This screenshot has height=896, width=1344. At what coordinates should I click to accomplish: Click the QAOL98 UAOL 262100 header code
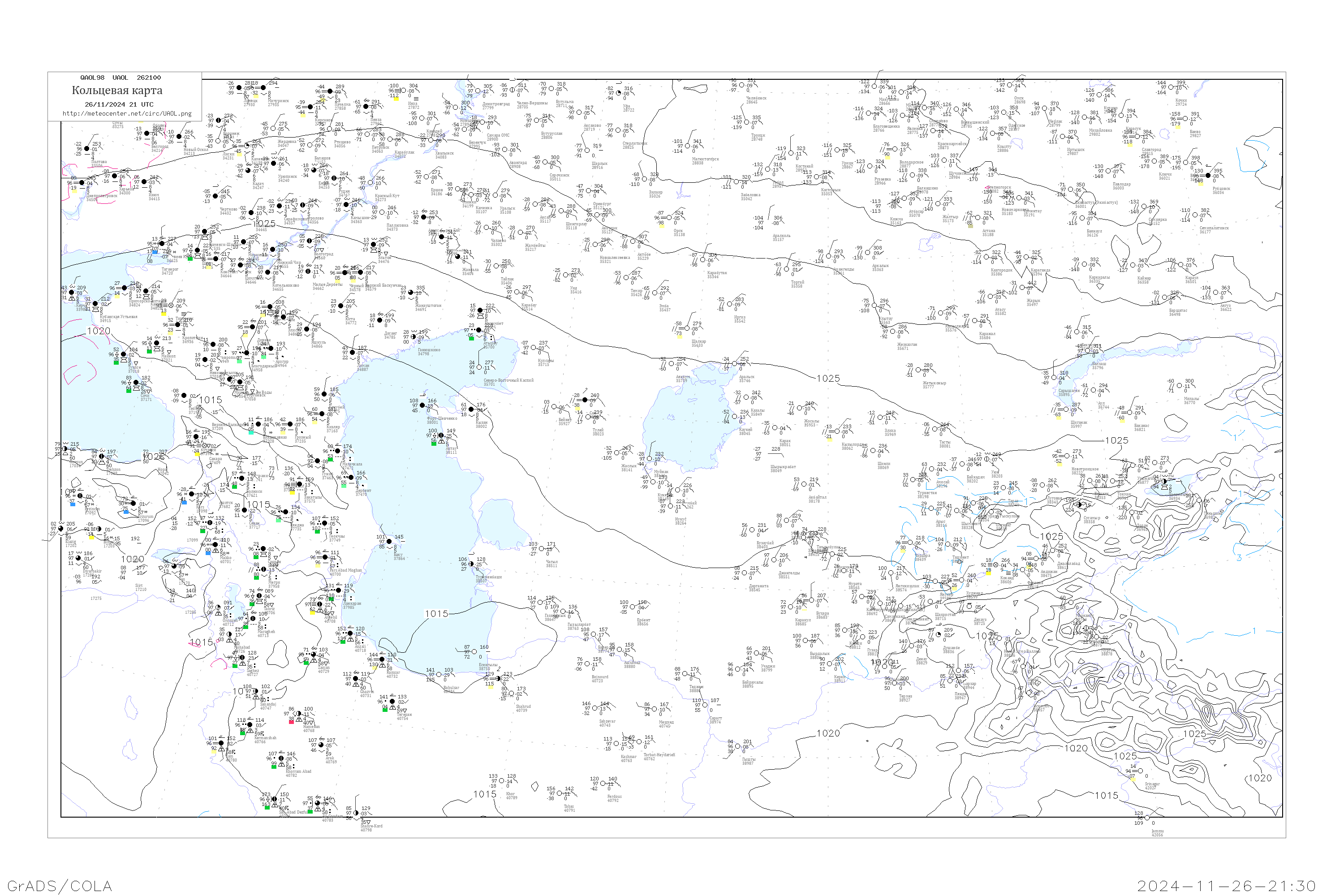(121, 78)
